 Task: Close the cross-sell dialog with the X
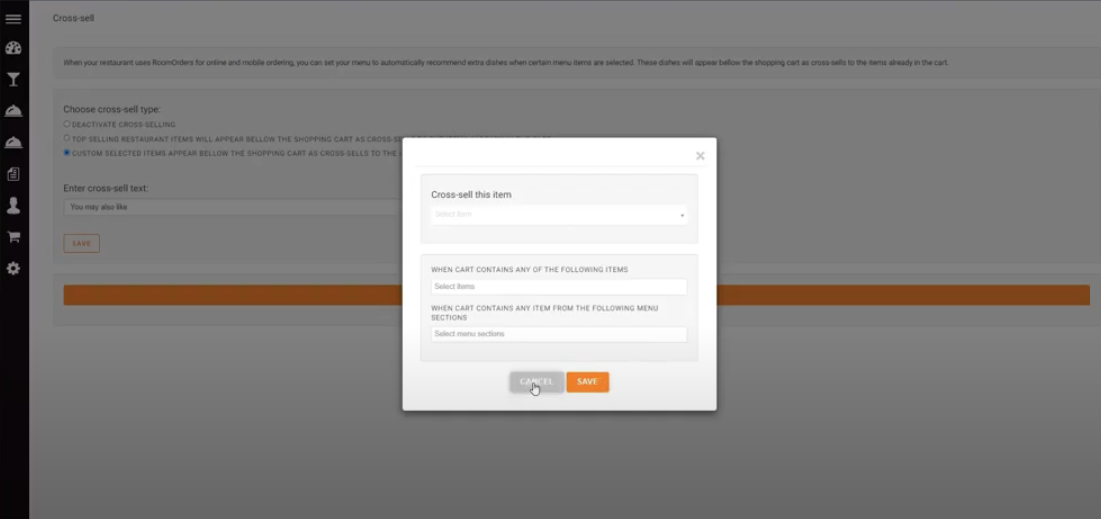(700, 156)
